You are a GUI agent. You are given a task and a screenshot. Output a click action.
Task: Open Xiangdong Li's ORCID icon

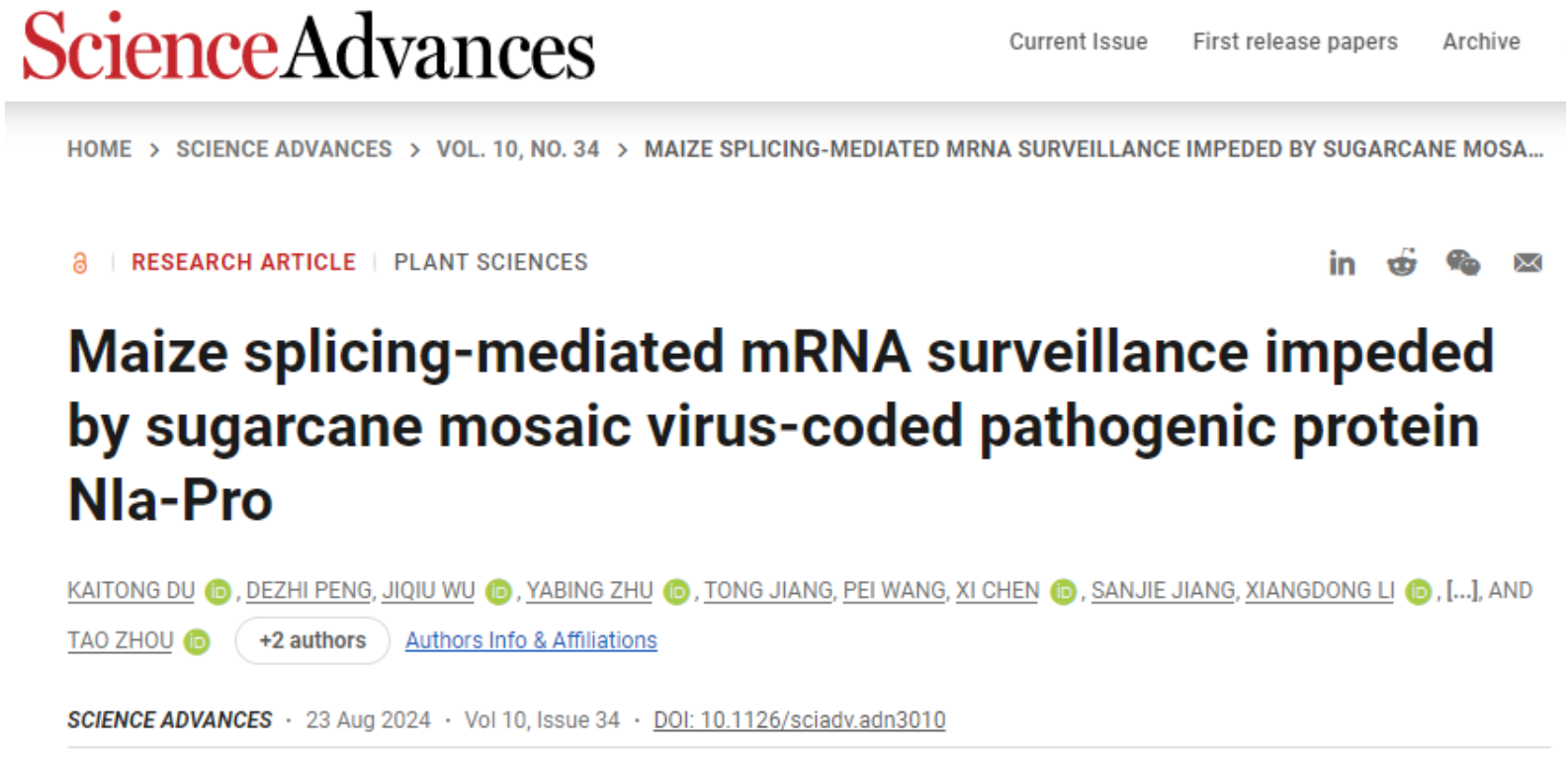1418,592
